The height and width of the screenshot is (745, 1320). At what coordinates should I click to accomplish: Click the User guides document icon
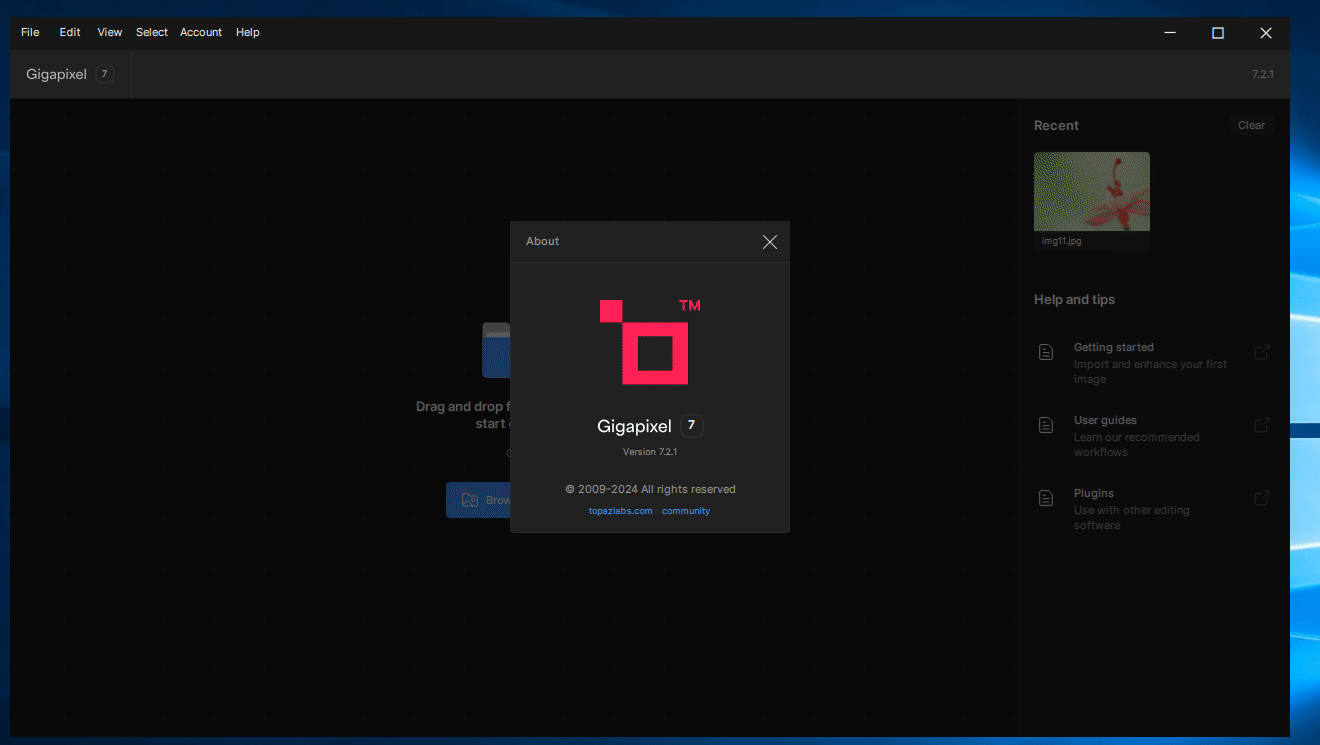(x=1046, y=425)
